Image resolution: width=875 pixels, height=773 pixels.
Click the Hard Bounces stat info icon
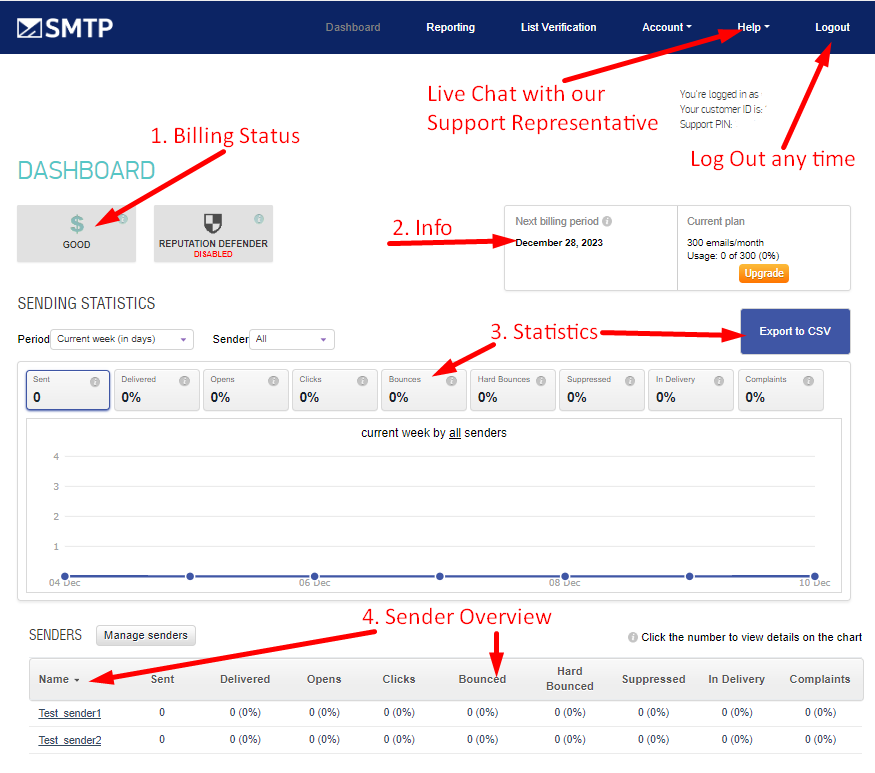pyautogui.click(x=541, y=381)
